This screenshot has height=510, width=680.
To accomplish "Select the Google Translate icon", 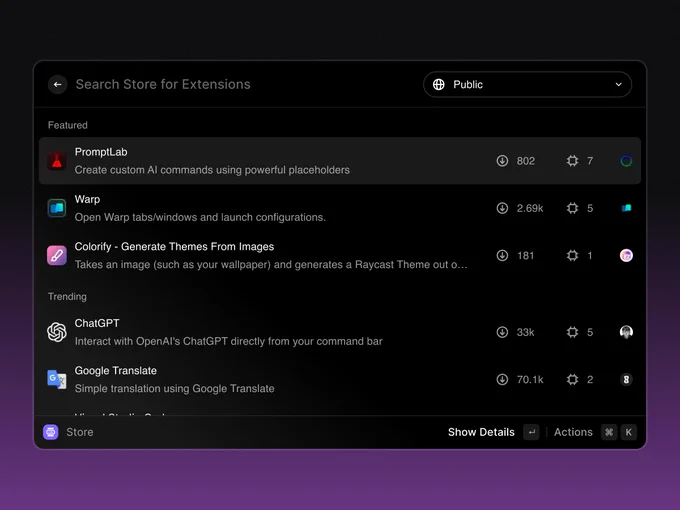I will 57,379.
